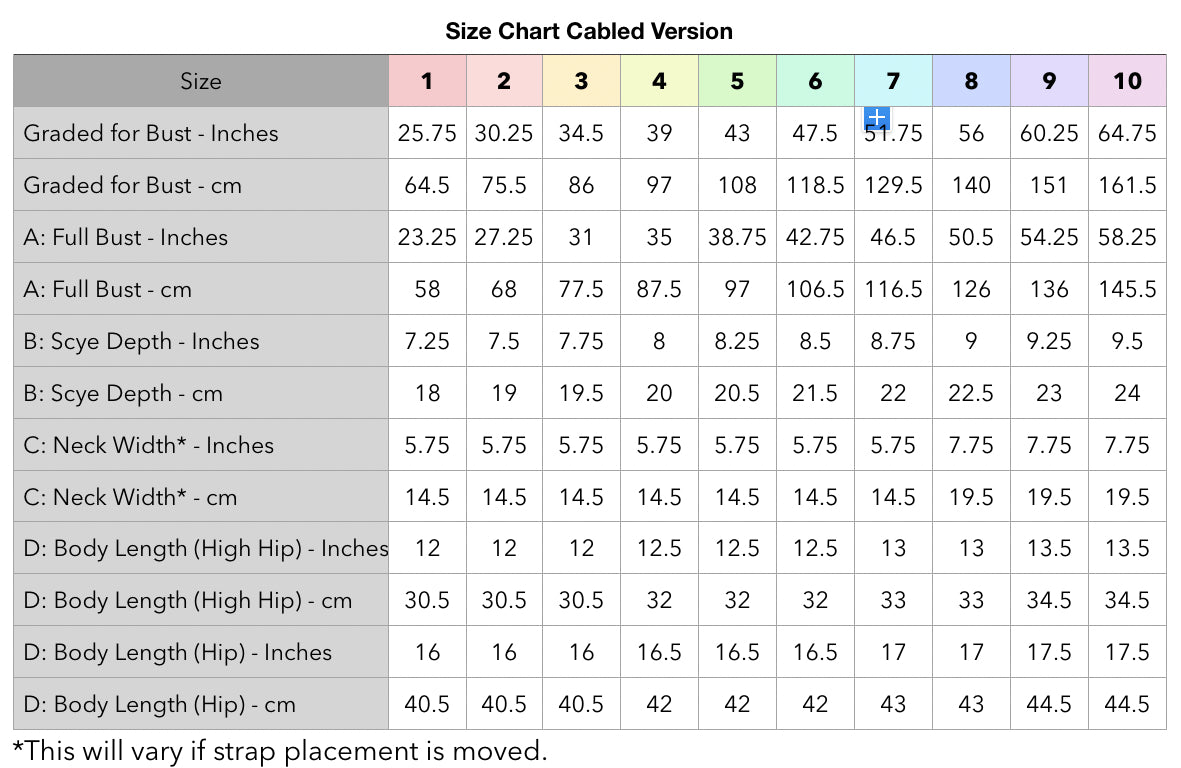Click the 7.25 Scye Depth cell
1181x768 pixels.
[427, 341]
